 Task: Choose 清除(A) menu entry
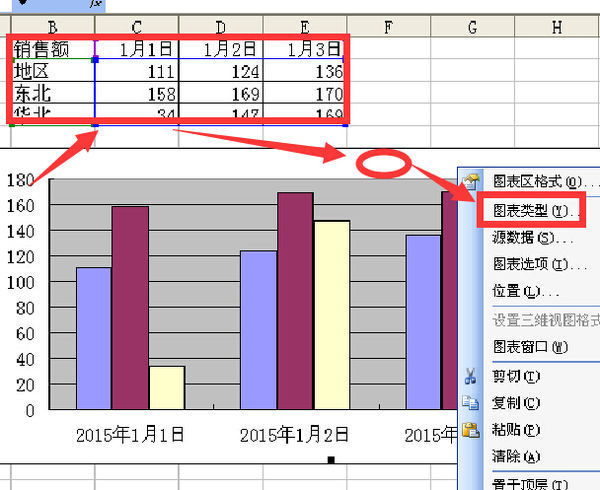tap(516, 456)
